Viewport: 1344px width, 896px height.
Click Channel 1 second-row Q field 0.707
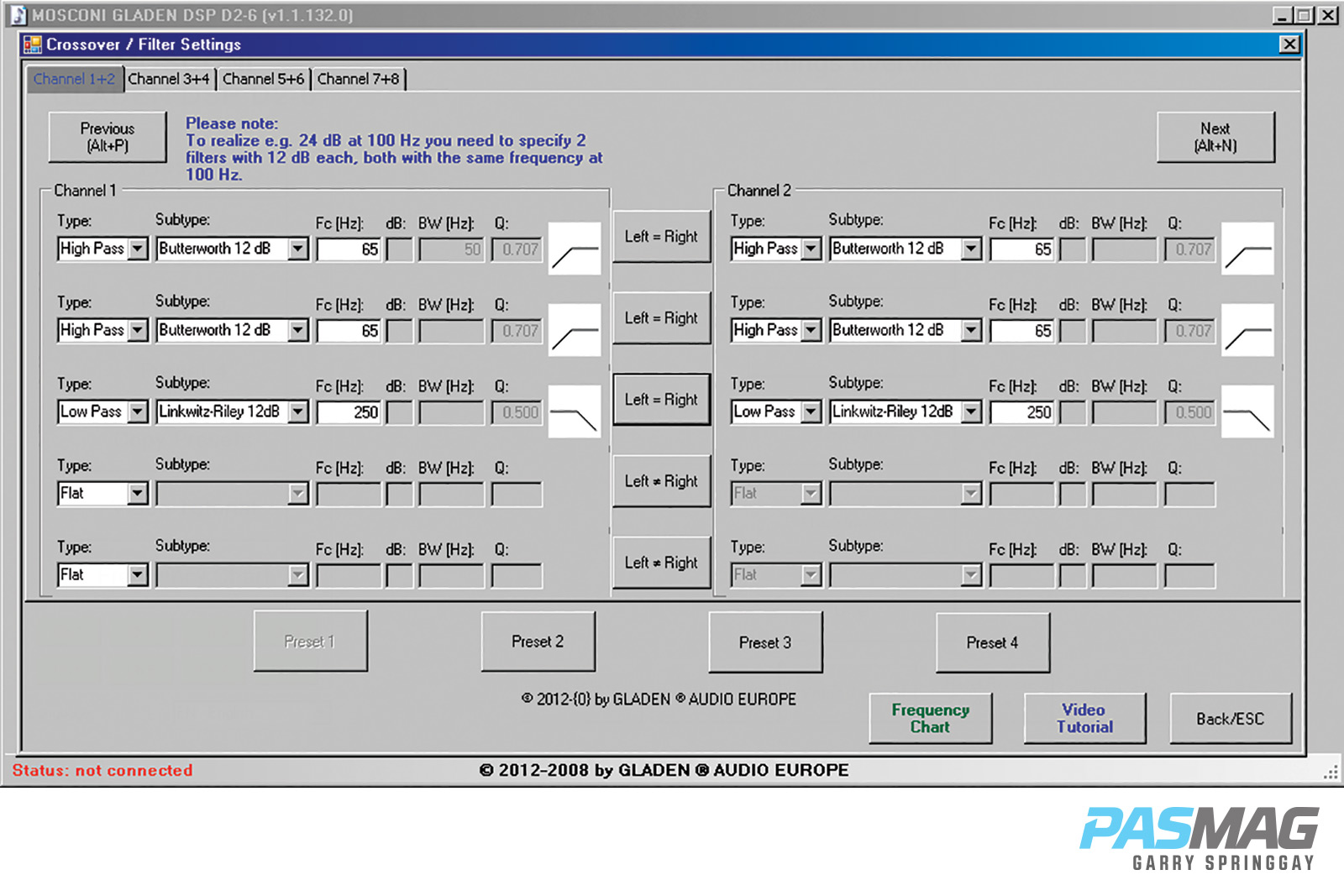pyautogui.click(x=517, y=331)
